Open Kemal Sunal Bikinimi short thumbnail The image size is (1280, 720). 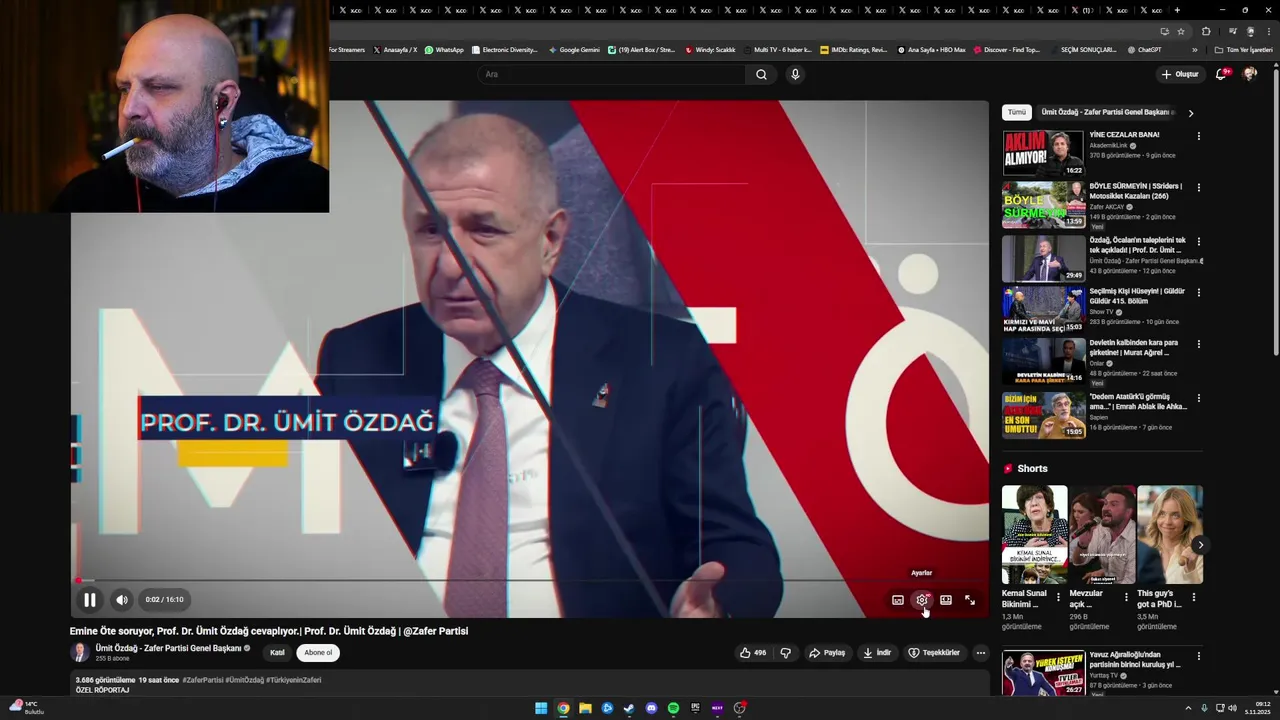[1034, 534]
